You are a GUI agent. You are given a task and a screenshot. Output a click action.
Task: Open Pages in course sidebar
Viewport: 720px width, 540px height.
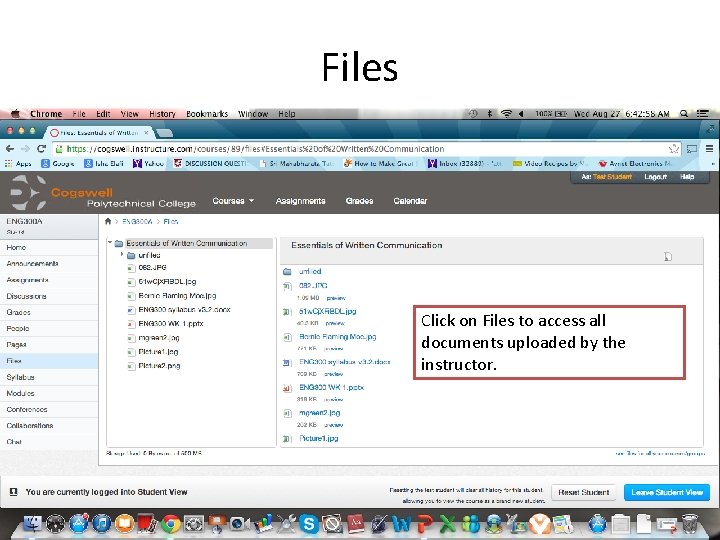click(x=49, y=344)
